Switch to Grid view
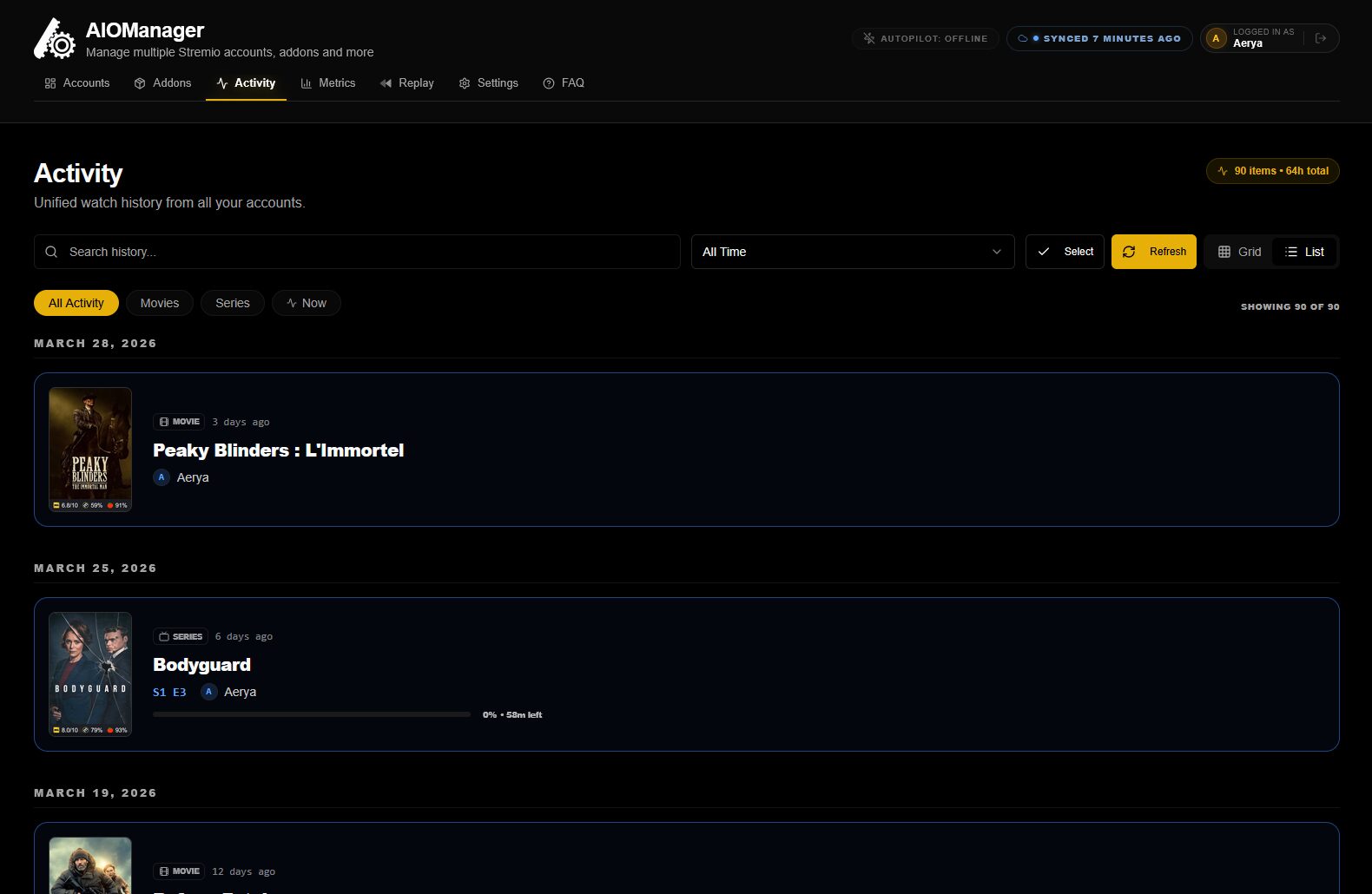 (1240, 252)
